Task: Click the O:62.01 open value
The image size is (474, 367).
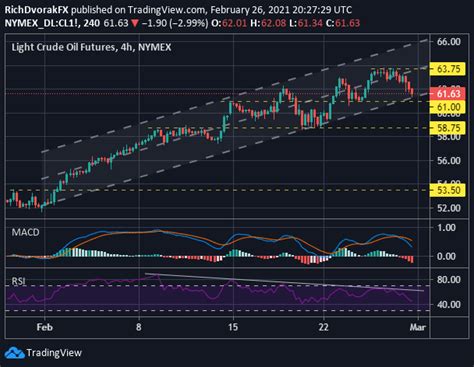Action: (x=229, y=23)
